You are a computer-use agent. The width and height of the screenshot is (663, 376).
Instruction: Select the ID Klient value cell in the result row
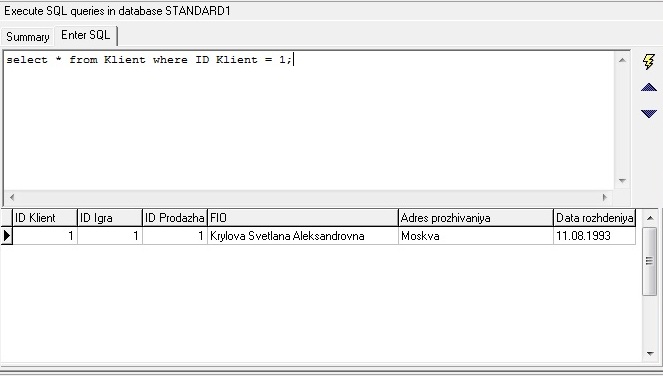[x=45, y=236]
